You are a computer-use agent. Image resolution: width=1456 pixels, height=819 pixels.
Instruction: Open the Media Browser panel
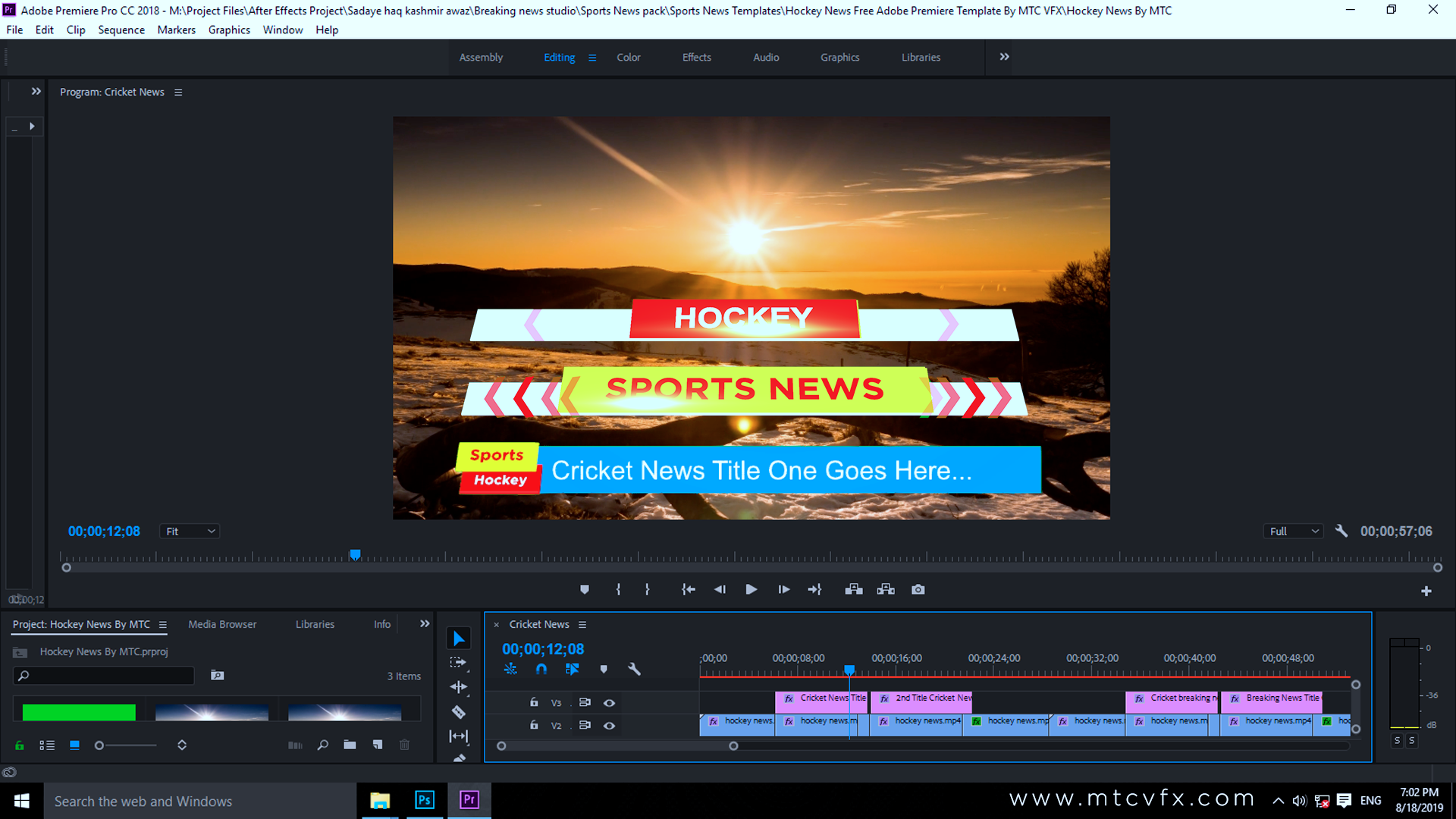click(x=222, y=624)
